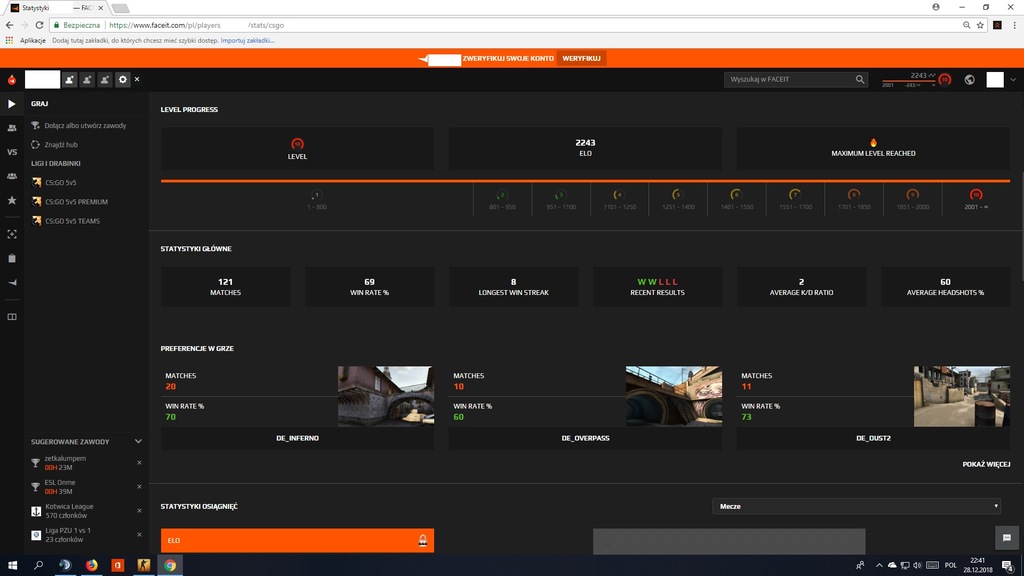Open the Windows Start menu
Image resolution: width=1024 pixels, height=576 pixels.
click(12, 565)
